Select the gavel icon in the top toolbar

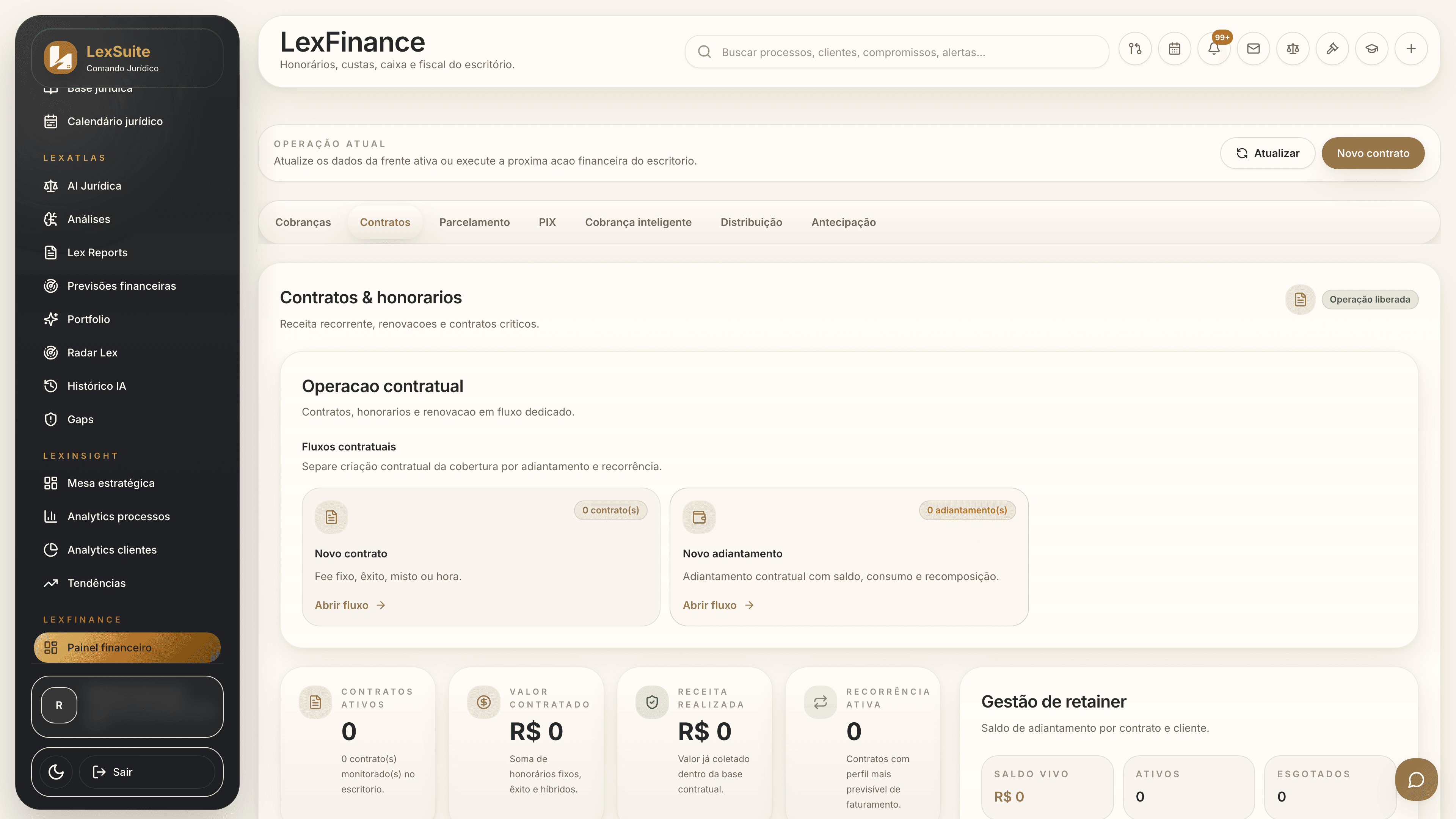coord(1332,49)
